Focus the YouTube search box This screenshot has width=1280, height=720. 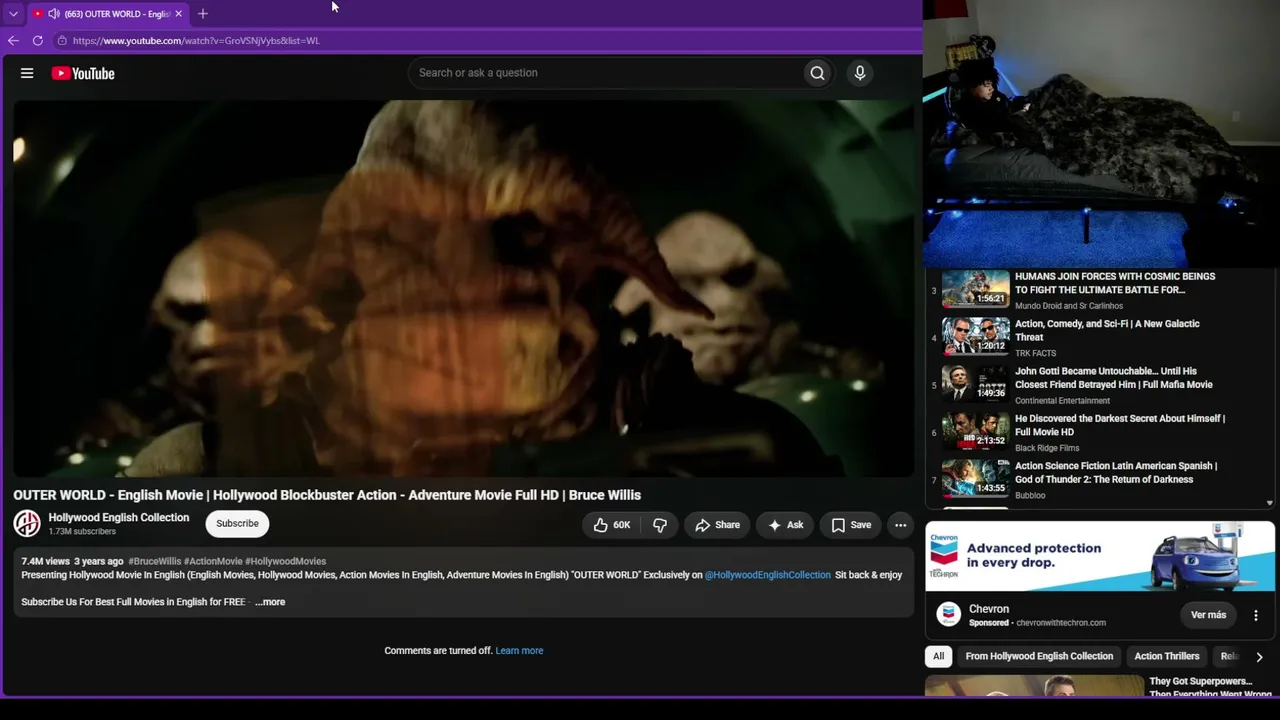click(x=605, y=73)
